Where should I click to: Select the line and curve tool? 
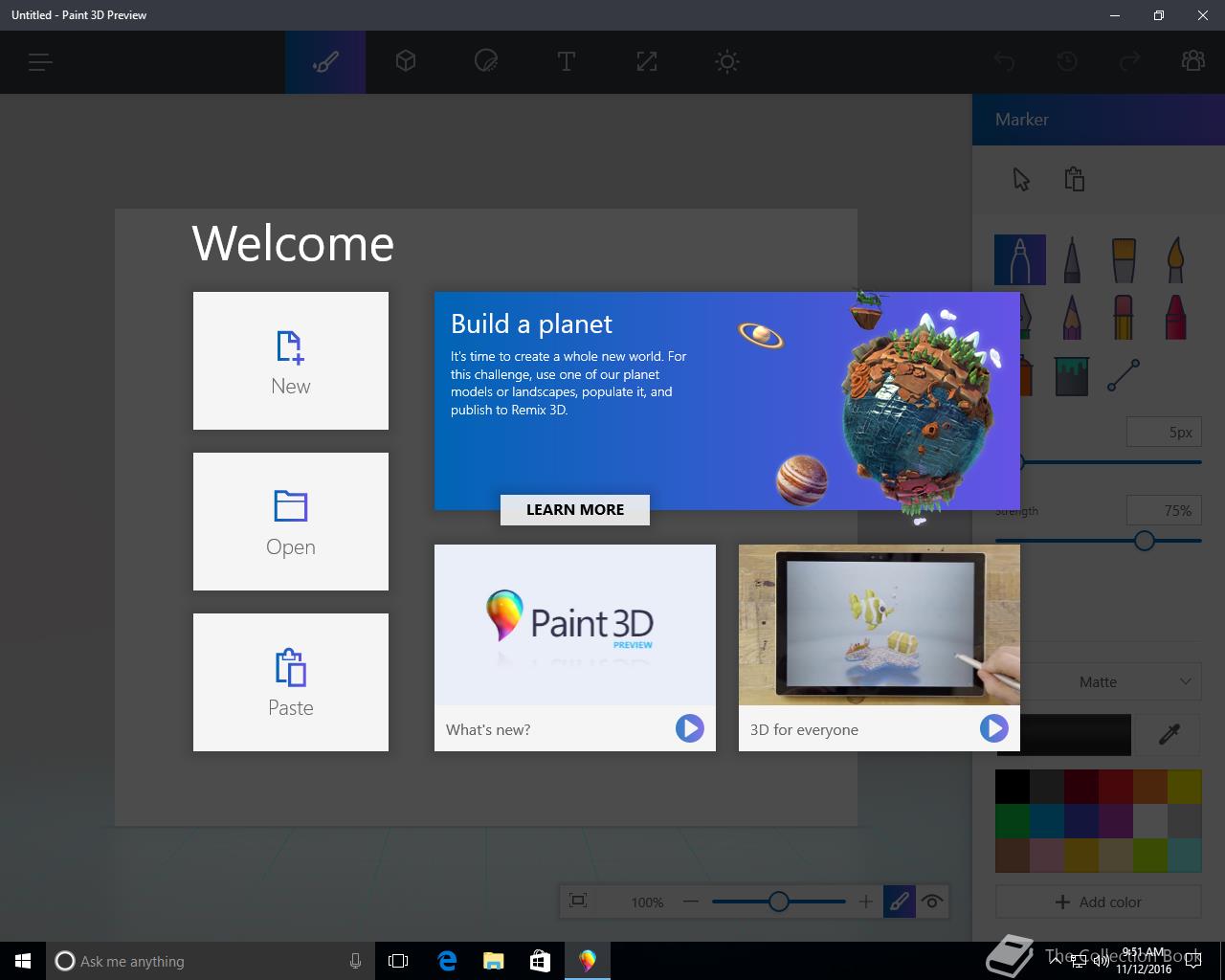[x=1124, y=375]
